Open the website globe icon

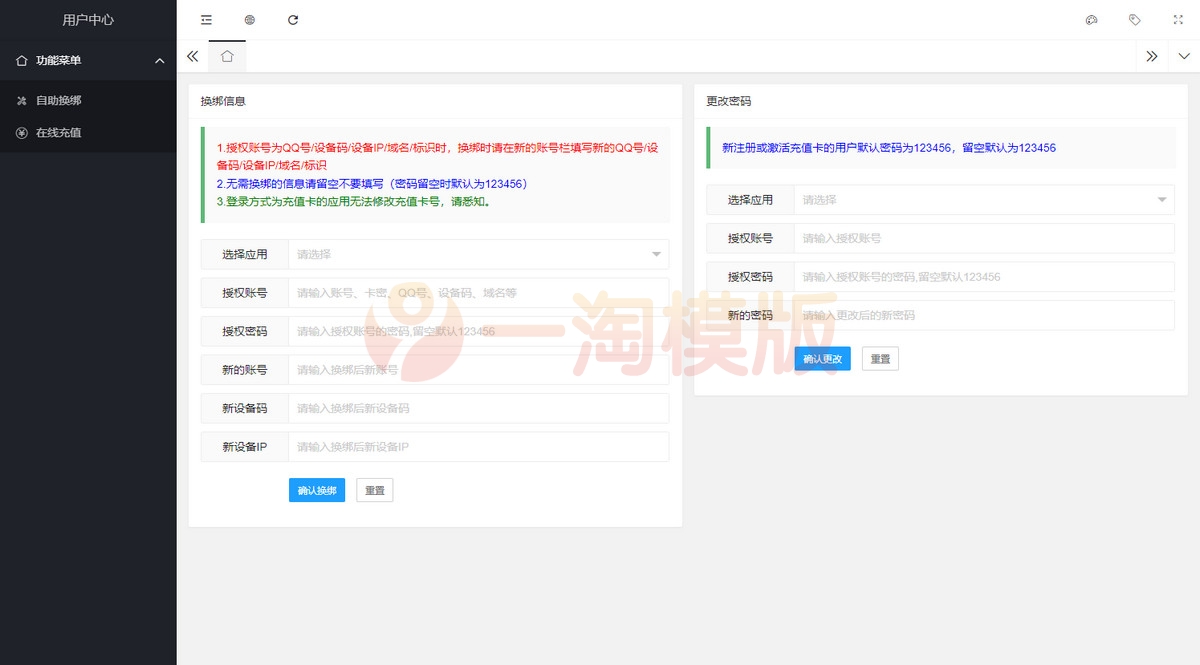(x=250, y=20)
